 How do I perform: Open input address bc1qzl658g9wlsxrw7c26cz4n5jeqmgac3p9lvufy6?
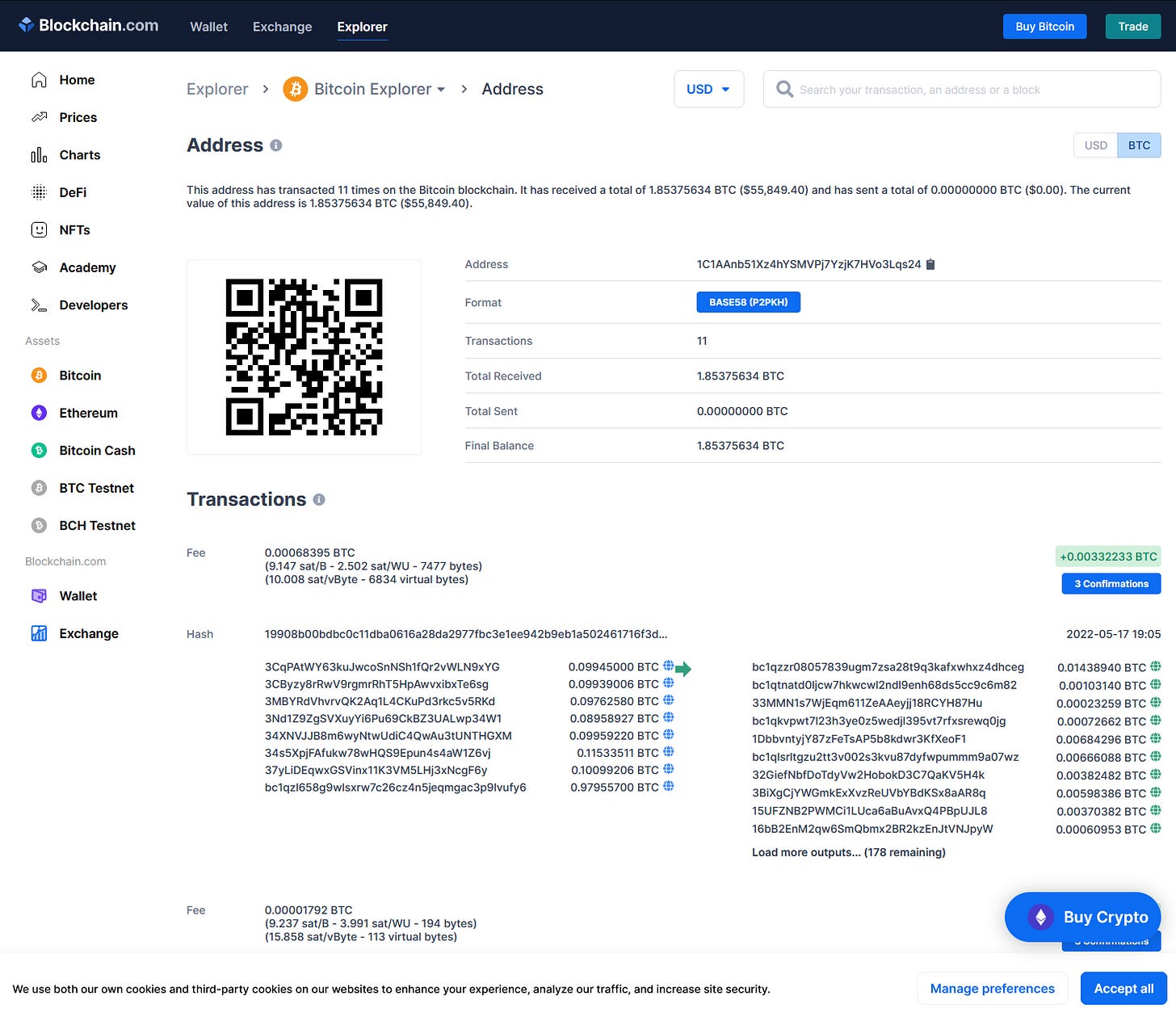tap(395, 788)
